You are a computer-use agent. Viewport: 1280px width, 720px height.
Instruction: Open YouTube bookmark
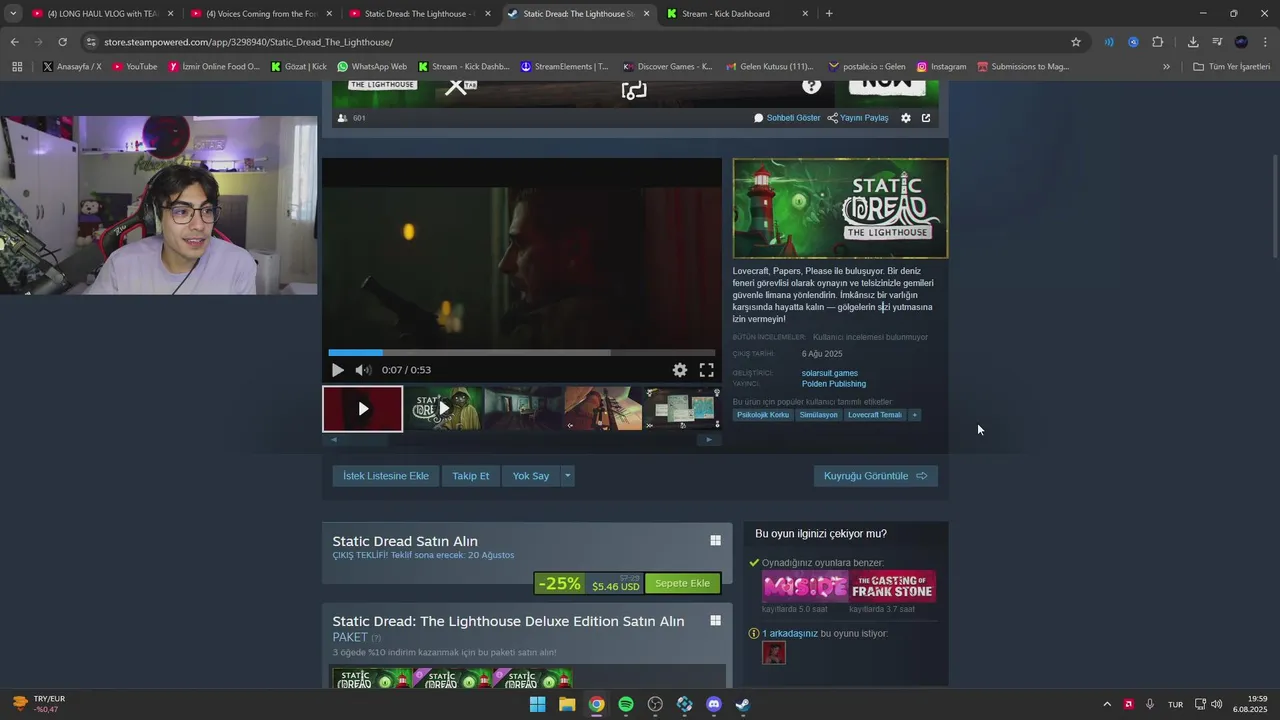tap(134, 67)
